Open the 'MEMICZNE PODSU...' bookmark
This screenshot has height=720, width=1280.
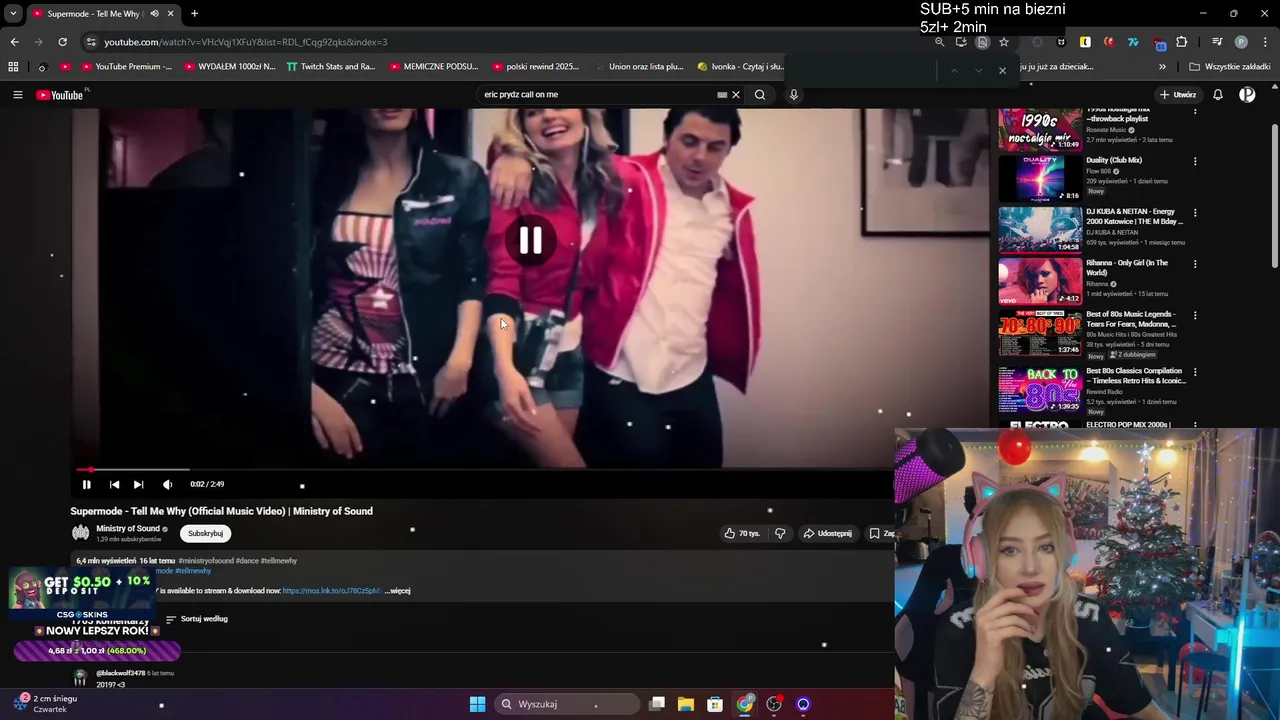point(434,67)
